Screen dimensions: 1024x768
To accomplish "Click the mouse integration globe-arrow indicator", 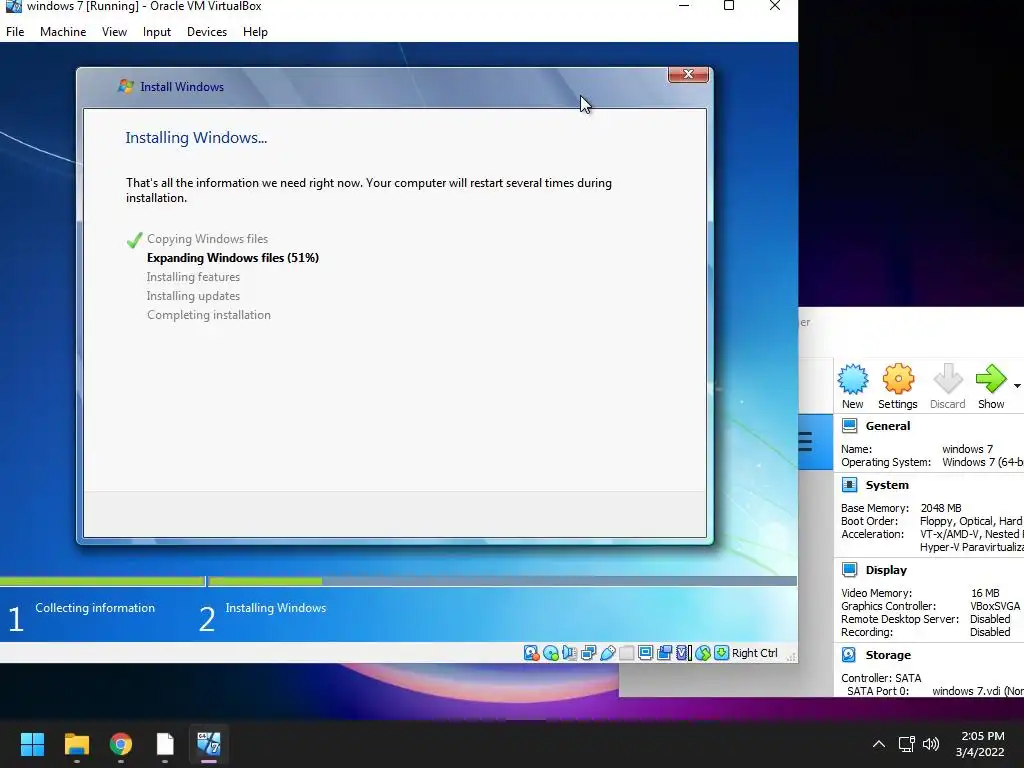I will [703, 653].
